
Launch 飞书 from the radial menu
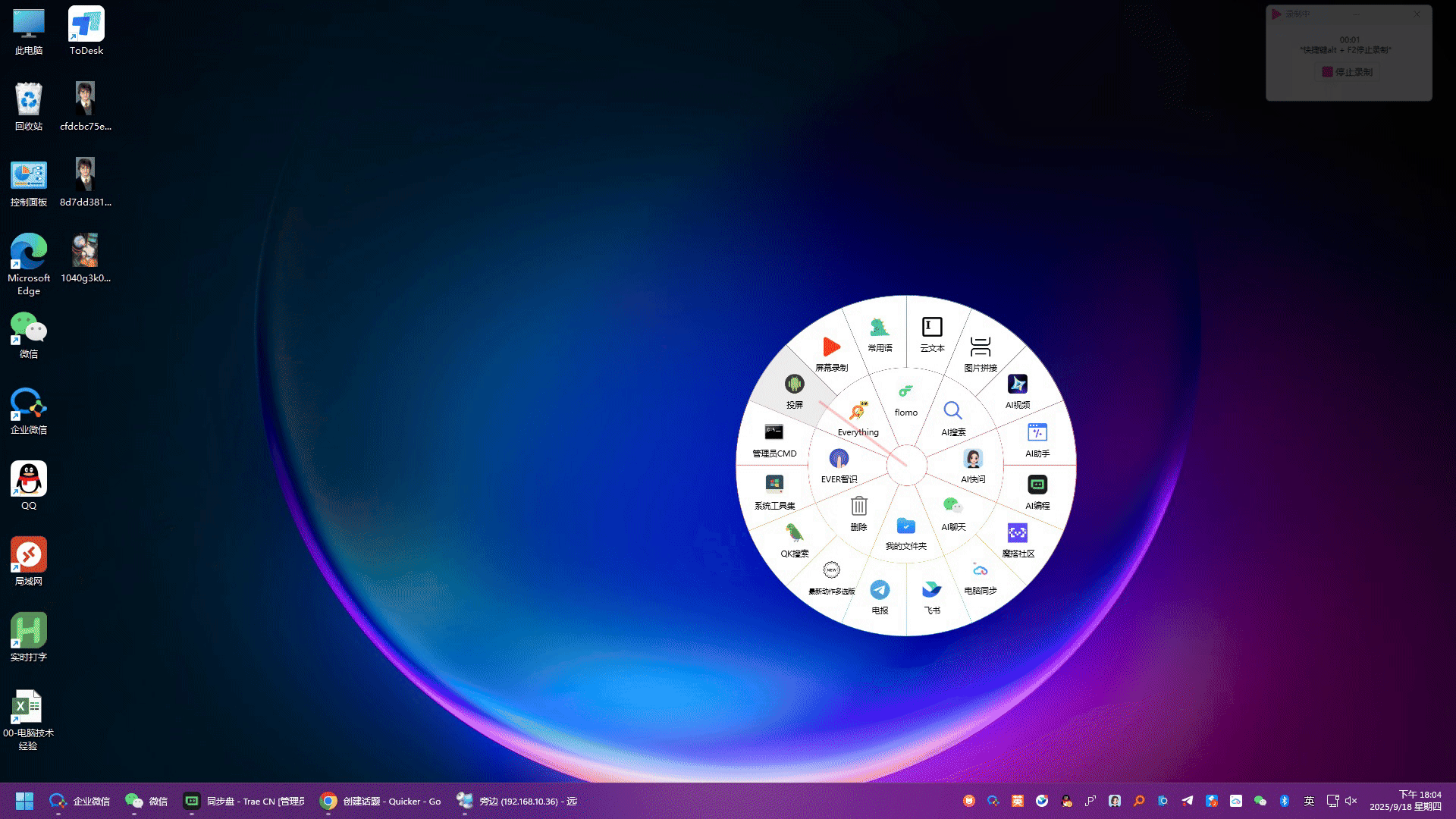(932, 597)
